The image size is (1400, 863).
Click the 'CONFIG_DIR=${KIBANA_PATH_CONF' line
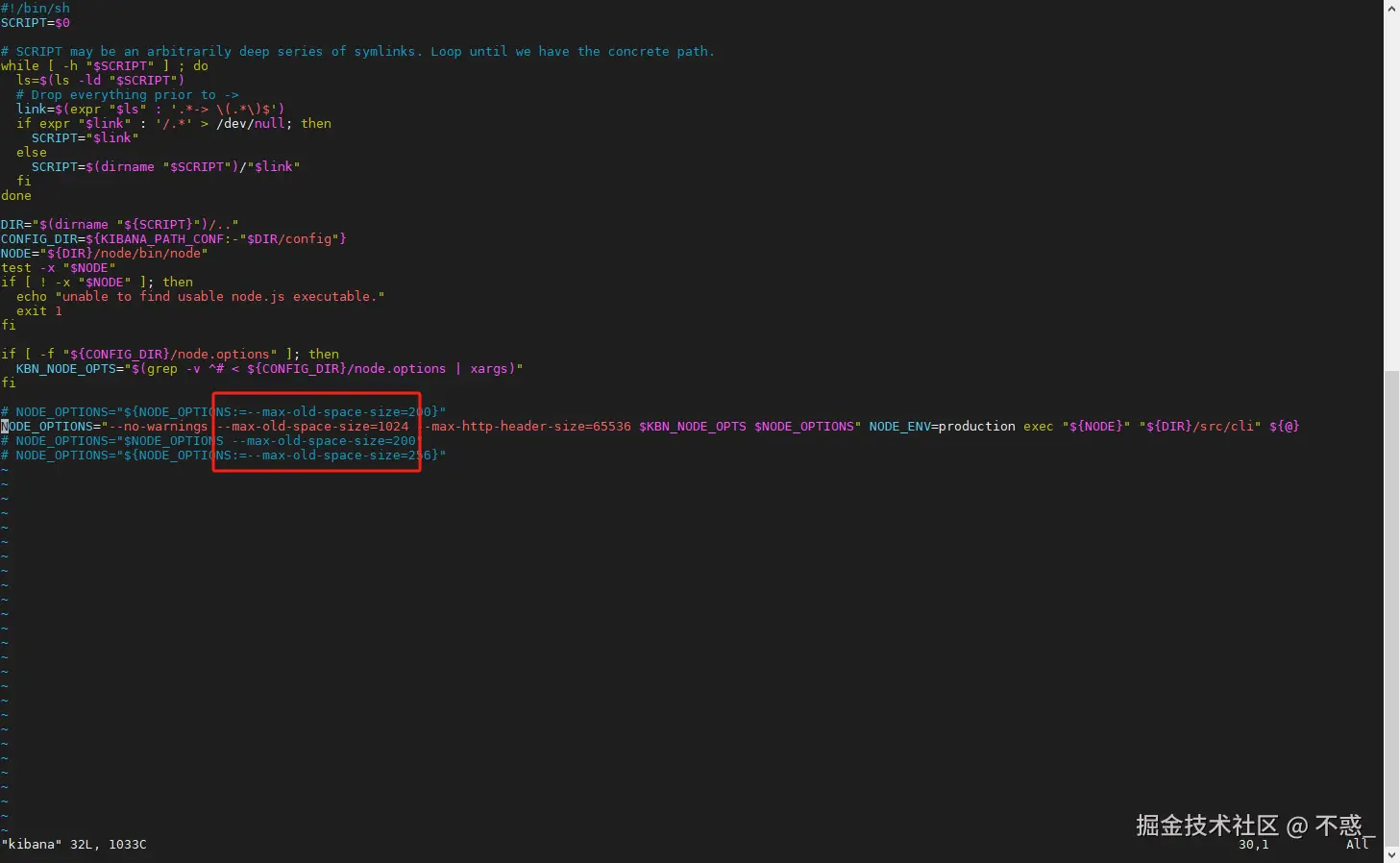(173, 238)
